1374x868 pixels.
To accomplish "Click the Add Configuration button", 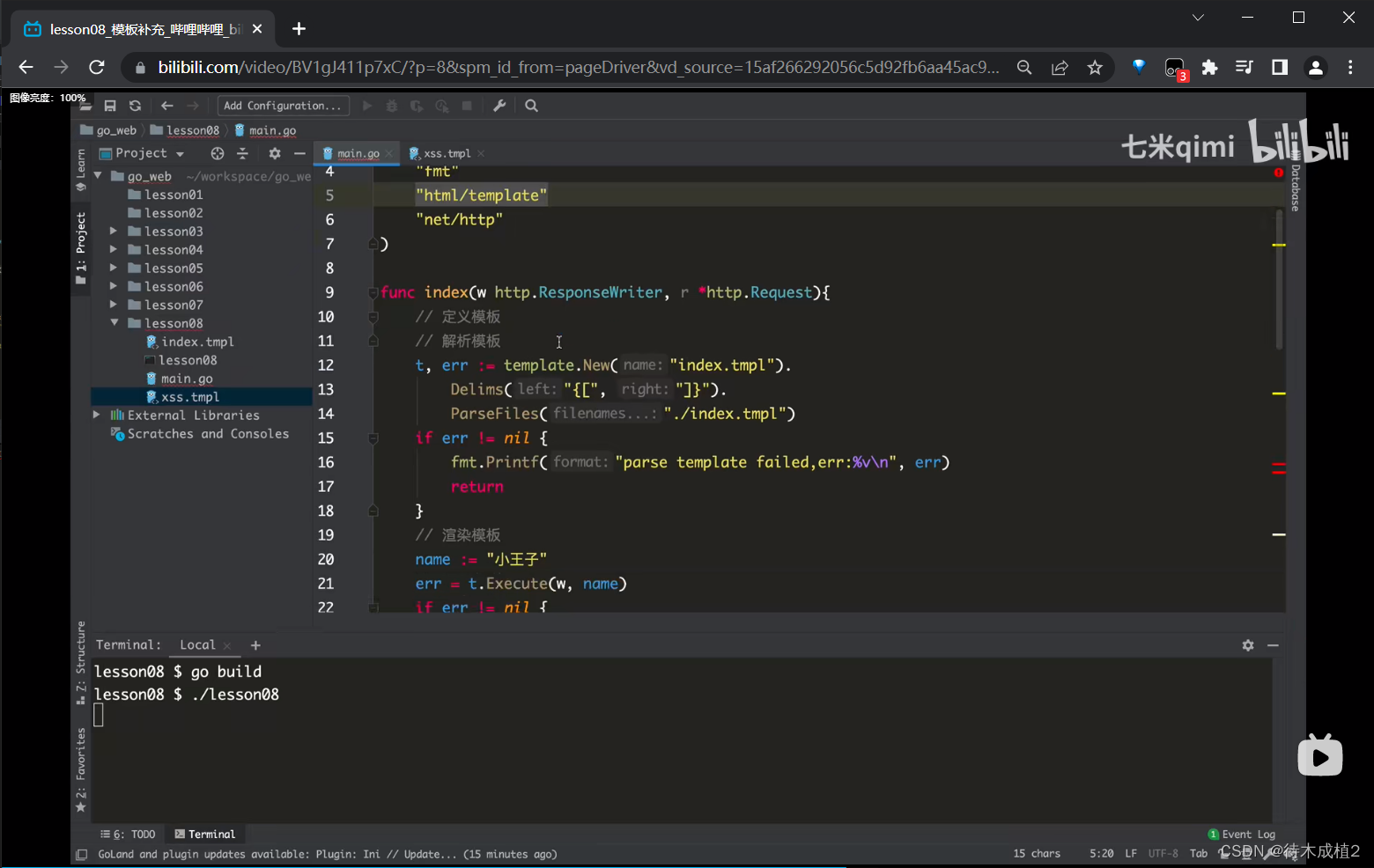I will point(283,106).
